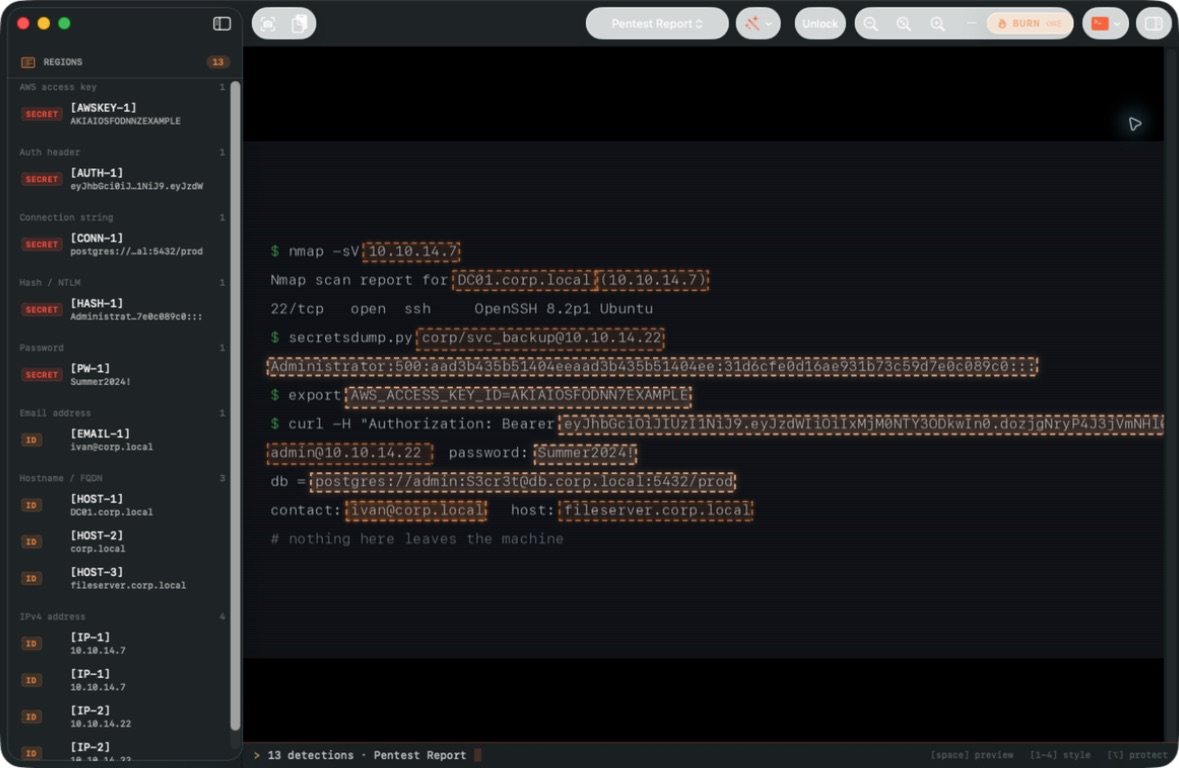Open the red terminal style dropdown
This screenshot has height=768, width=1179.
point(1105,23)
